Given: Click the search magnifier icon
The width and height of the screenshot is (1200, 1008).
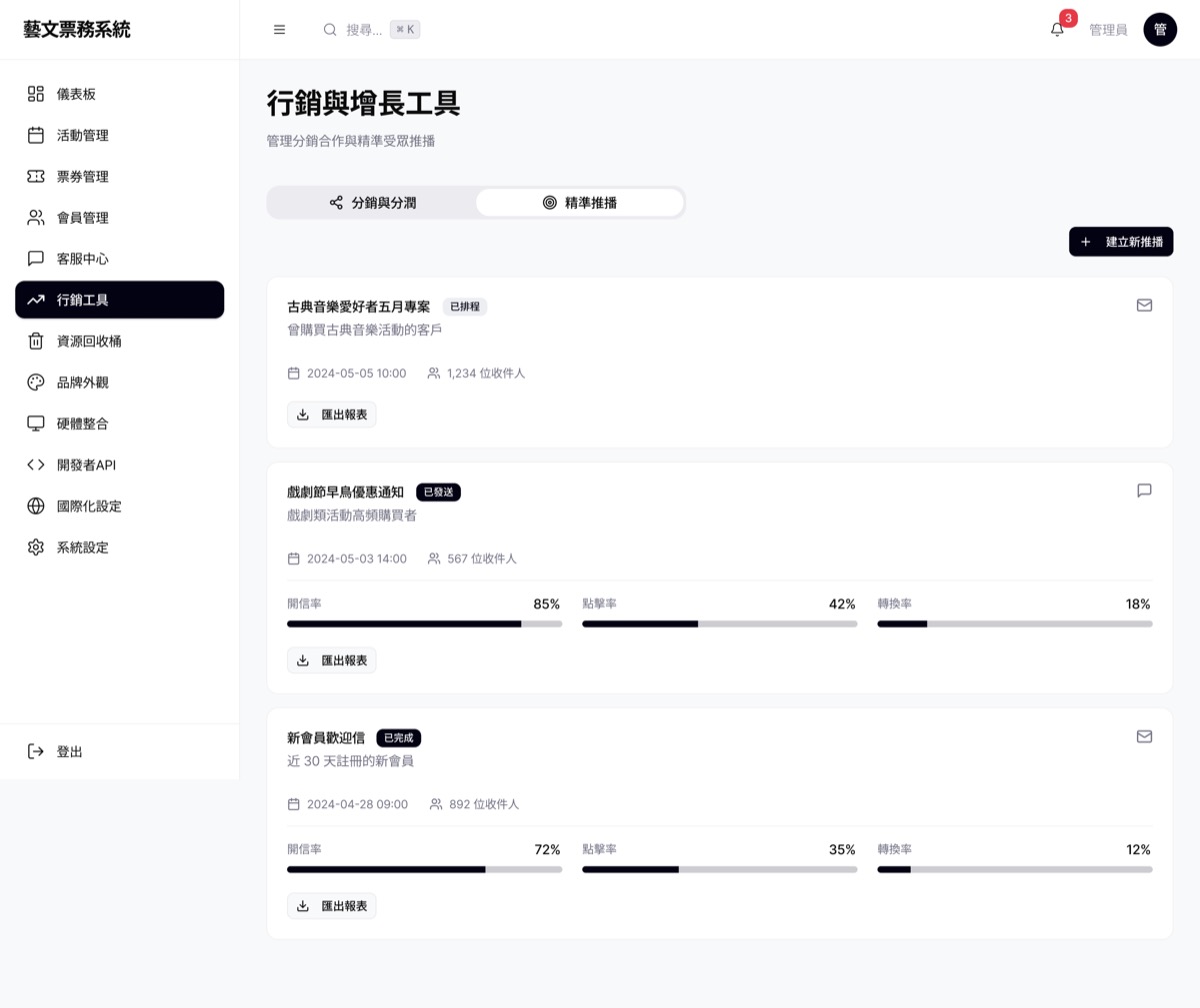Looking at the screenshot, I should [x=330, y=30].
